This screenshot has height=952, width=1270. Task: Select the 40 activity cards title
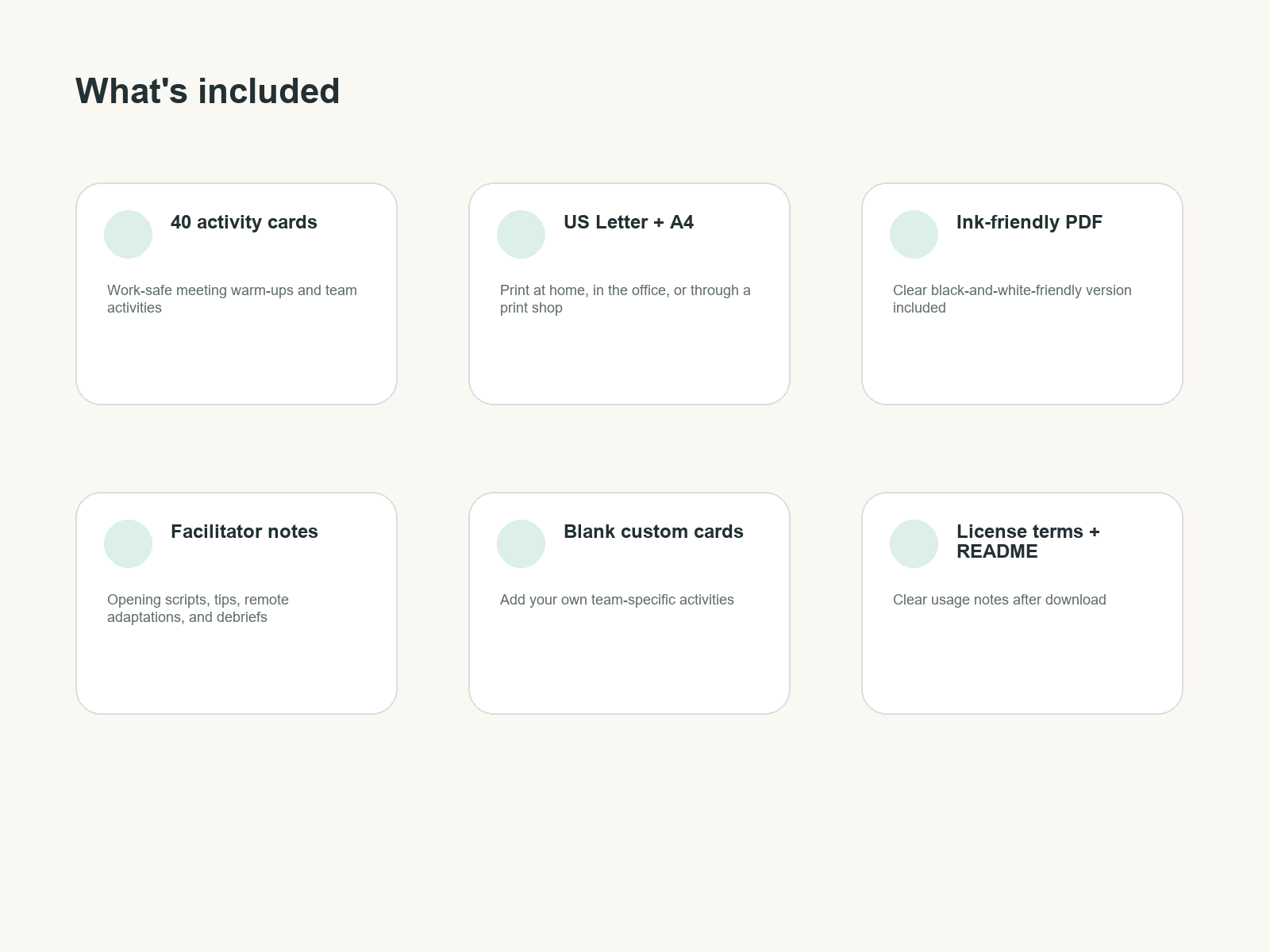[x=244, y=222]
